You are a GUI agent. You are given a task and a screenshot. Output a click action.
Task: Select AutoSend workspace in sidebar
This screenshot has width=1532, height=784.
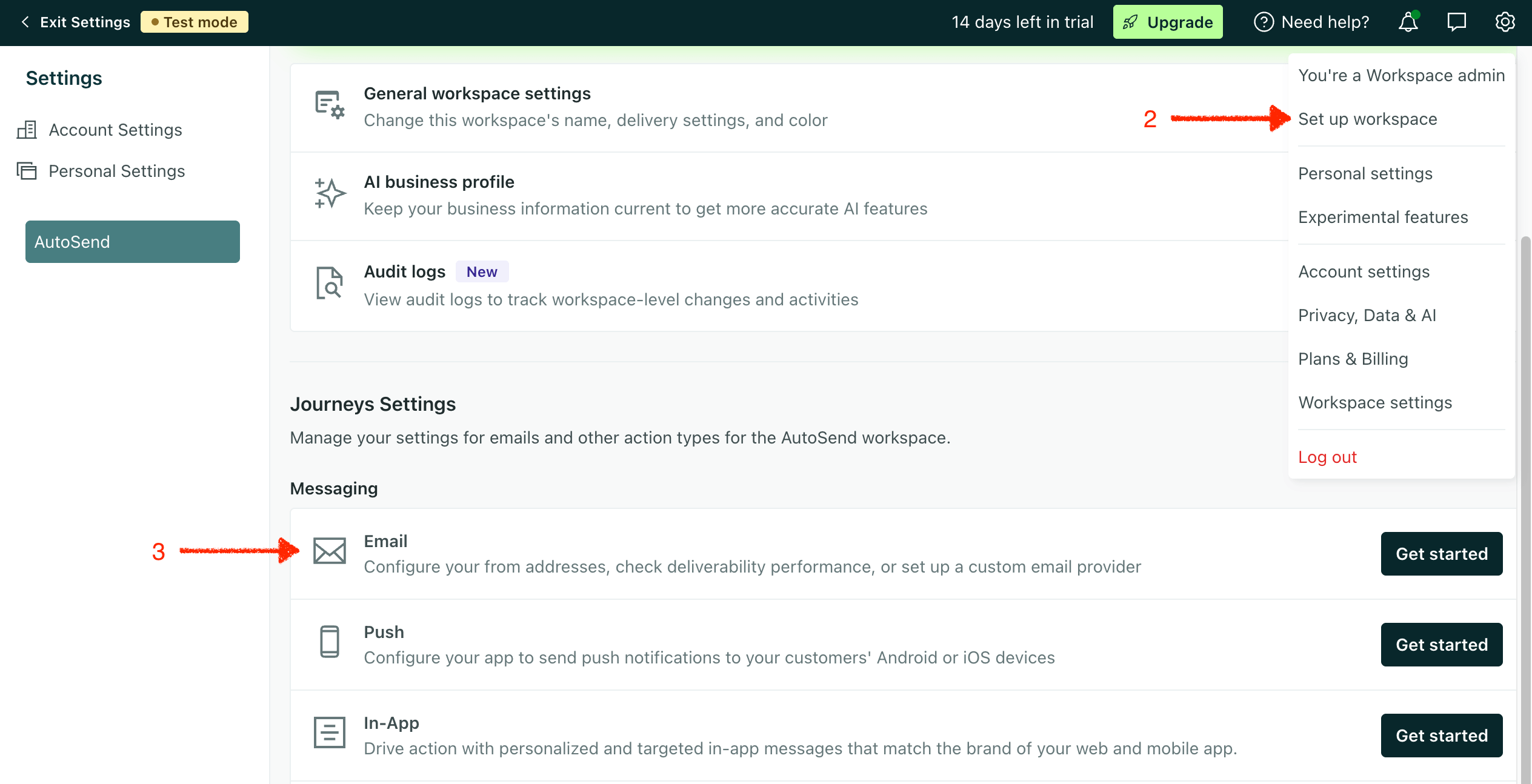132,242
